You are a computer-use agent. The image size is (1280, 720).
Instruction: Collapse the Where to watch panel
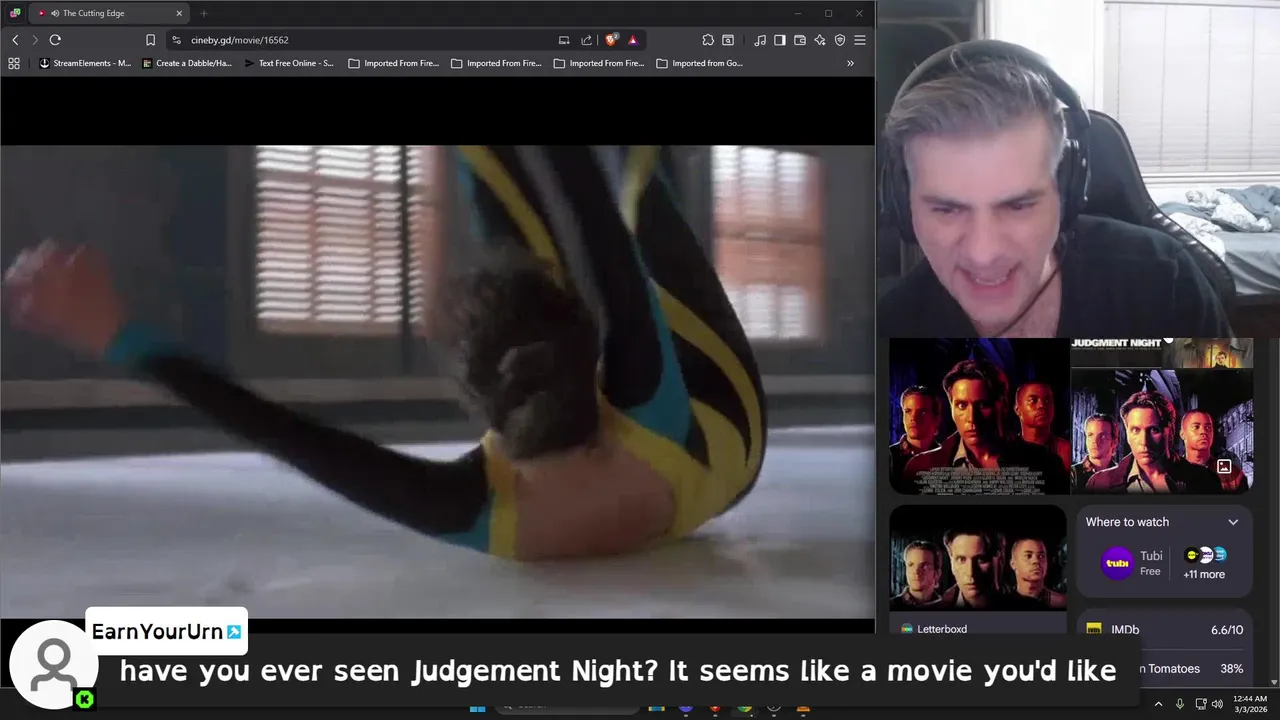click(x=1233, y=522)
